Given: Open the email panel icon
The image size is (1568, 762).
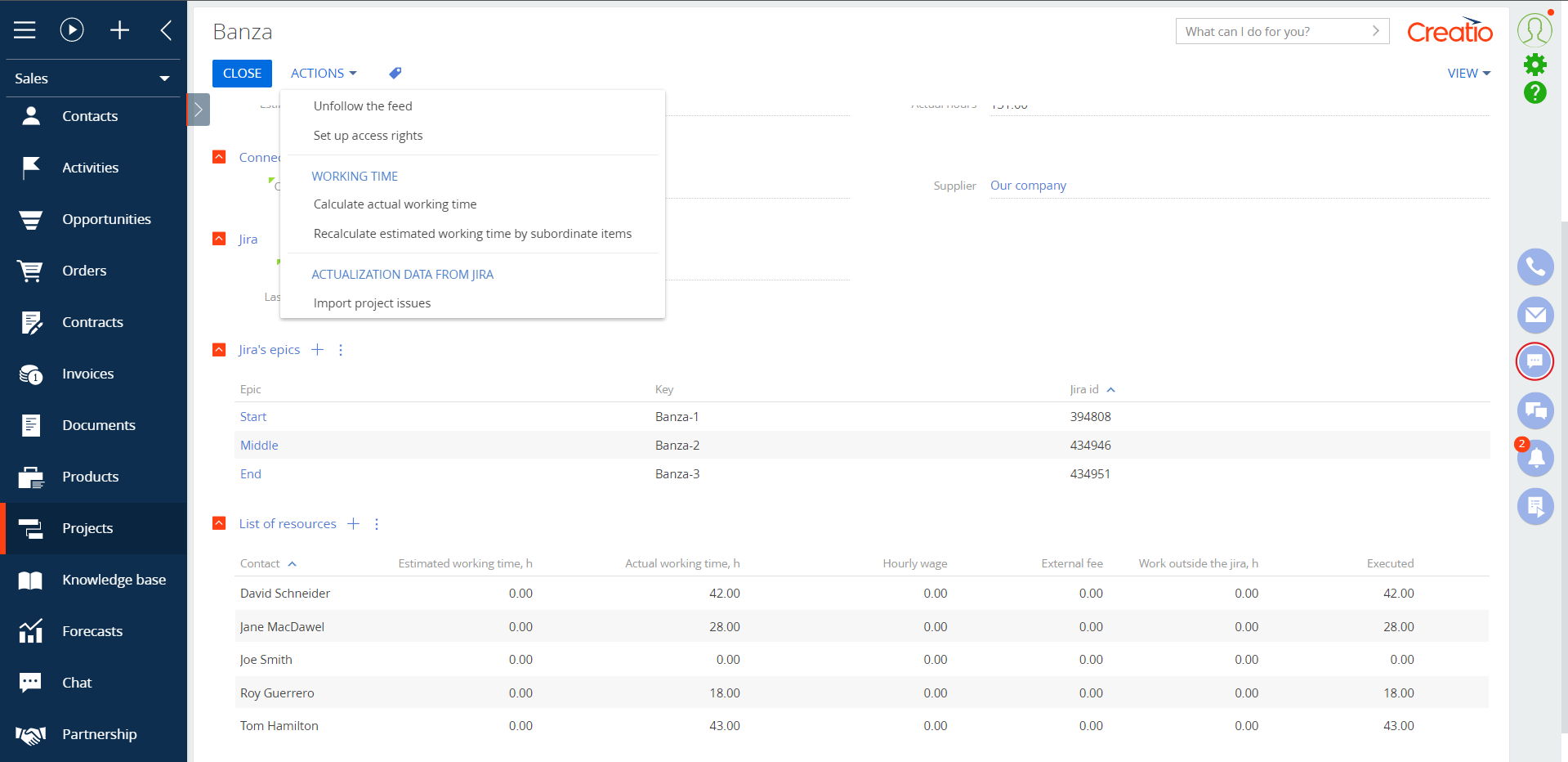Looking at the screenshot, I should 1535,315.
